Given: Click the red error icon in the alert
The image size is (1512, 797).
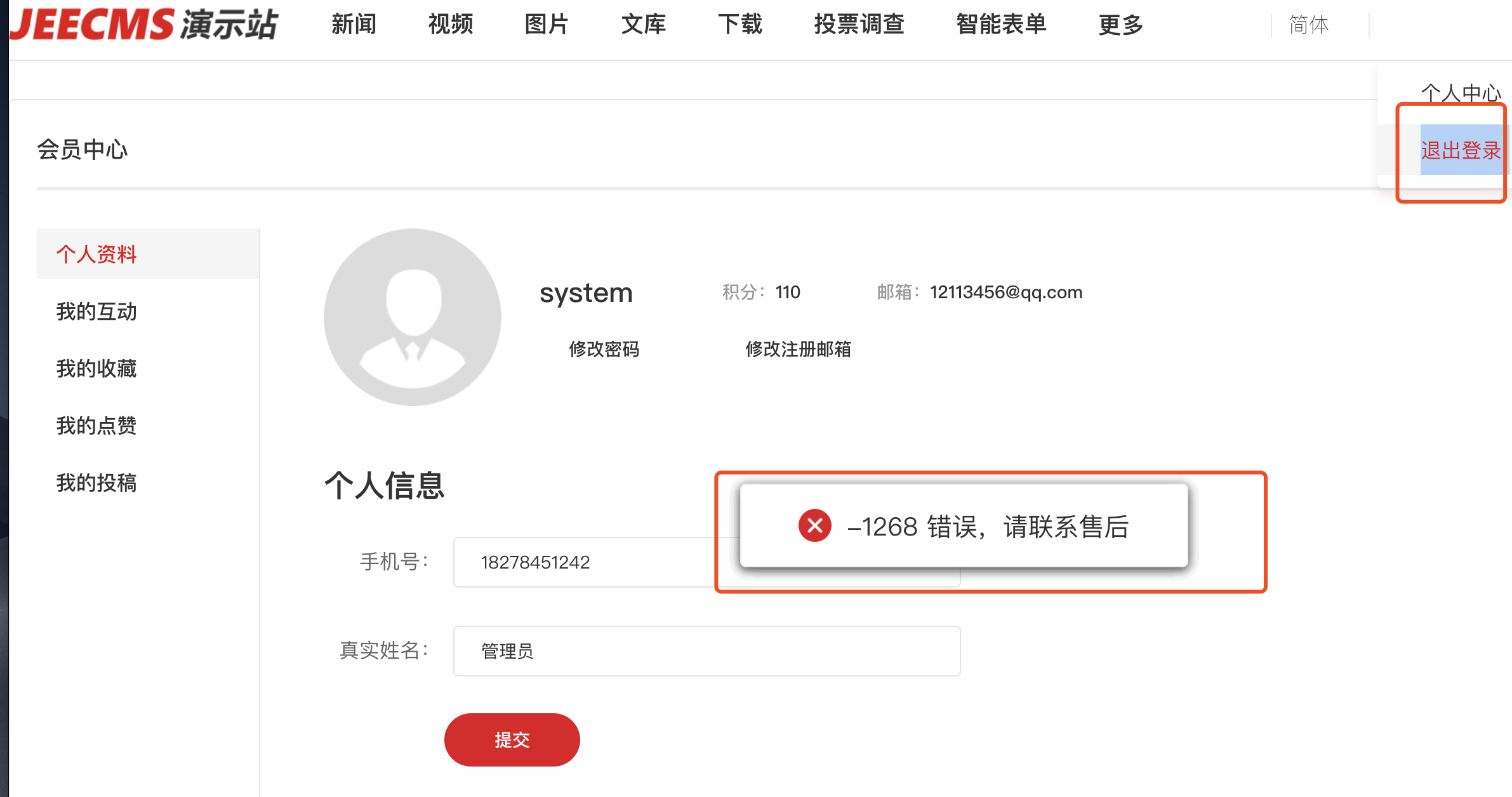Looking at the screenshot, I should [x=814, y=525].
